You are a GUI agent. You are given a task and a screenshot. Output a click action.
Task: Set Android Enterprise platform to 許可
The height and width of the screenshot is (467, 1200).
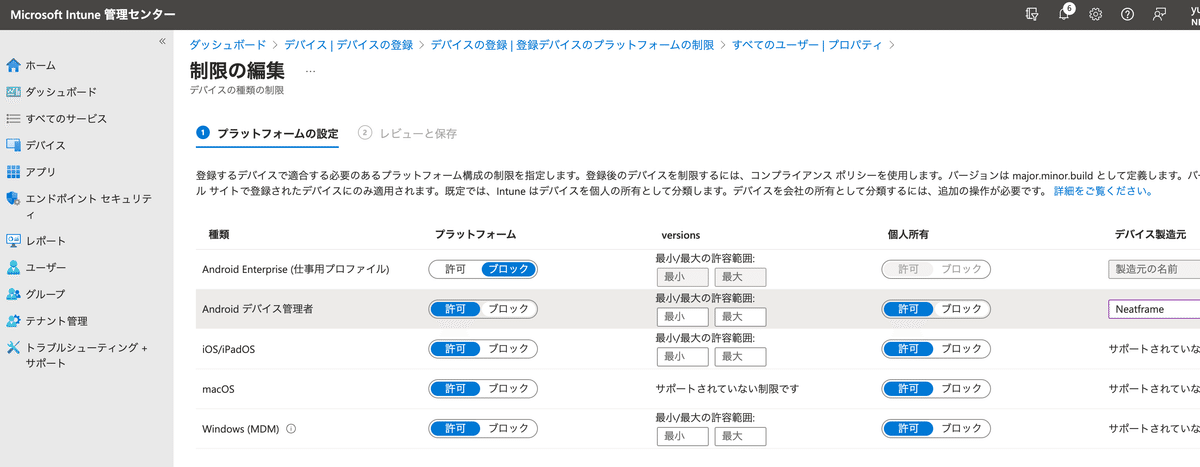click(x=455, y=269)
